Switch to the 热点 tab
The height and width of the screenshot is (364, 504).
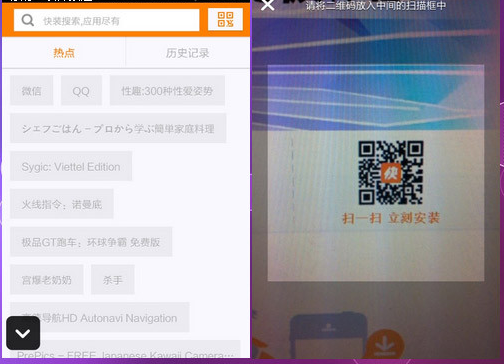click(x=64, y=53)
